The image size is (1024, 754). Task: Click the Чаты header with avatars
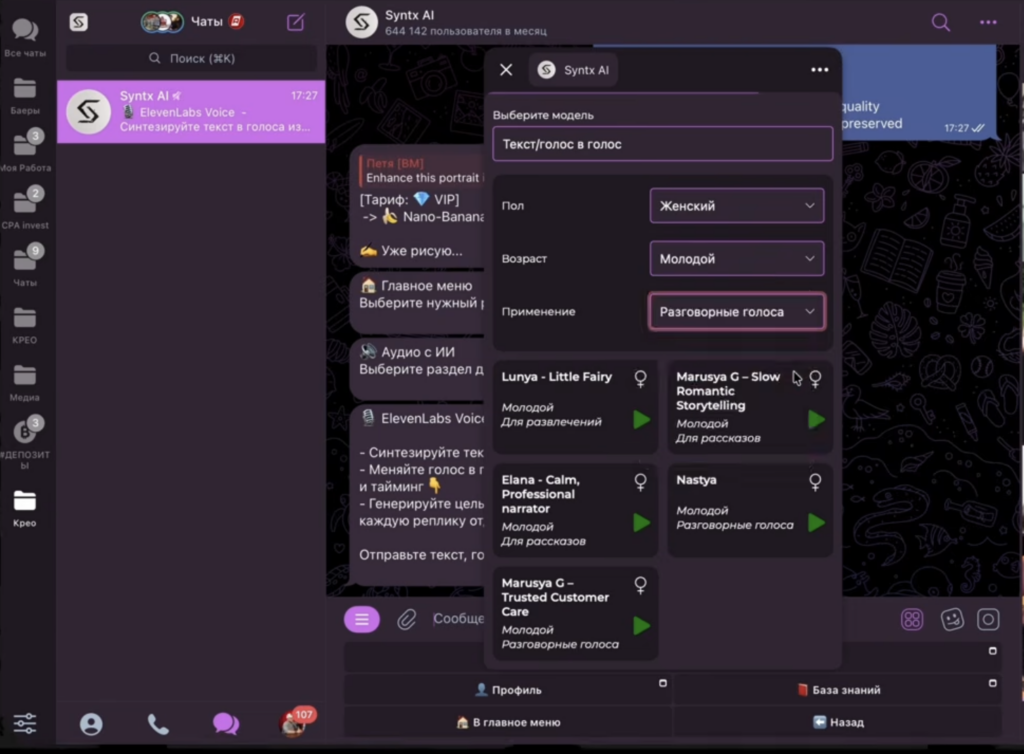193,22
